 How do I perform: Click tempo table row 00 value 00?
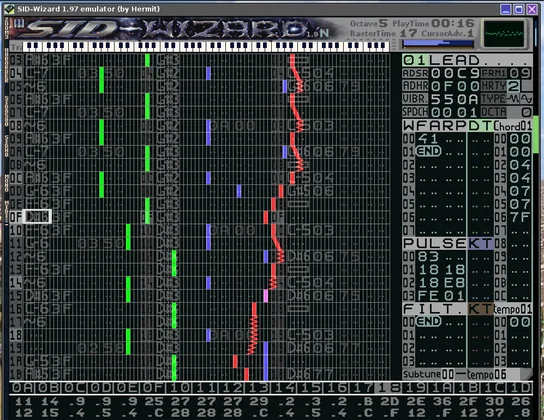point(520,322)
